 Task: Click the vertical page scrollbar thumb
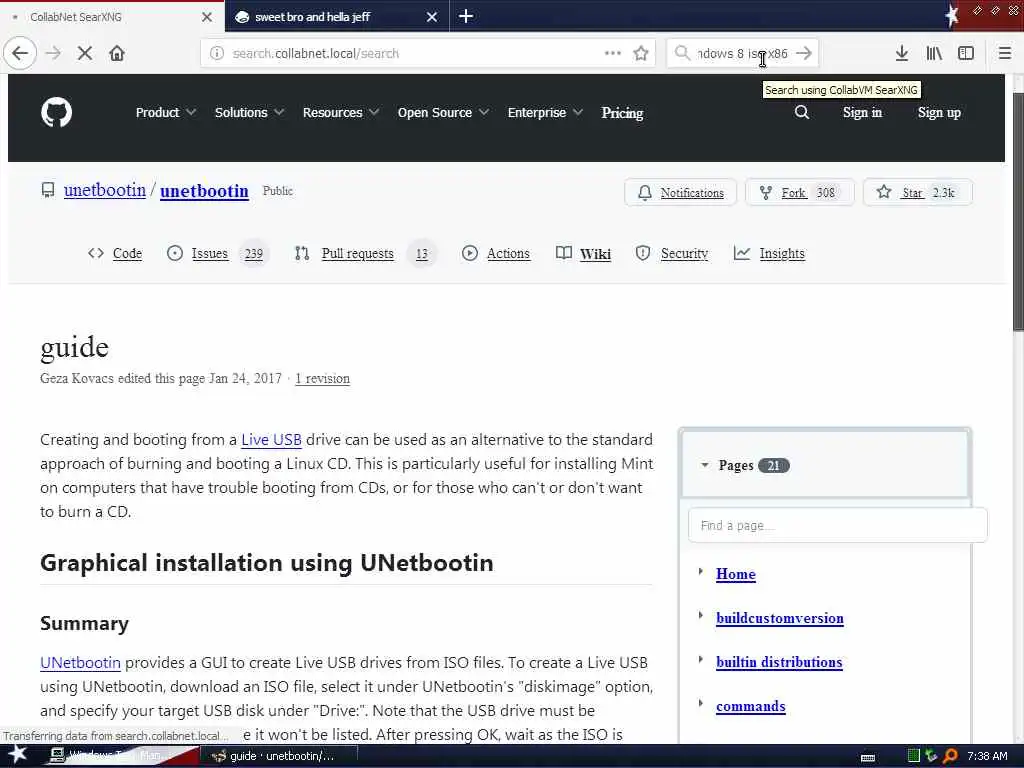(1017, 212)
